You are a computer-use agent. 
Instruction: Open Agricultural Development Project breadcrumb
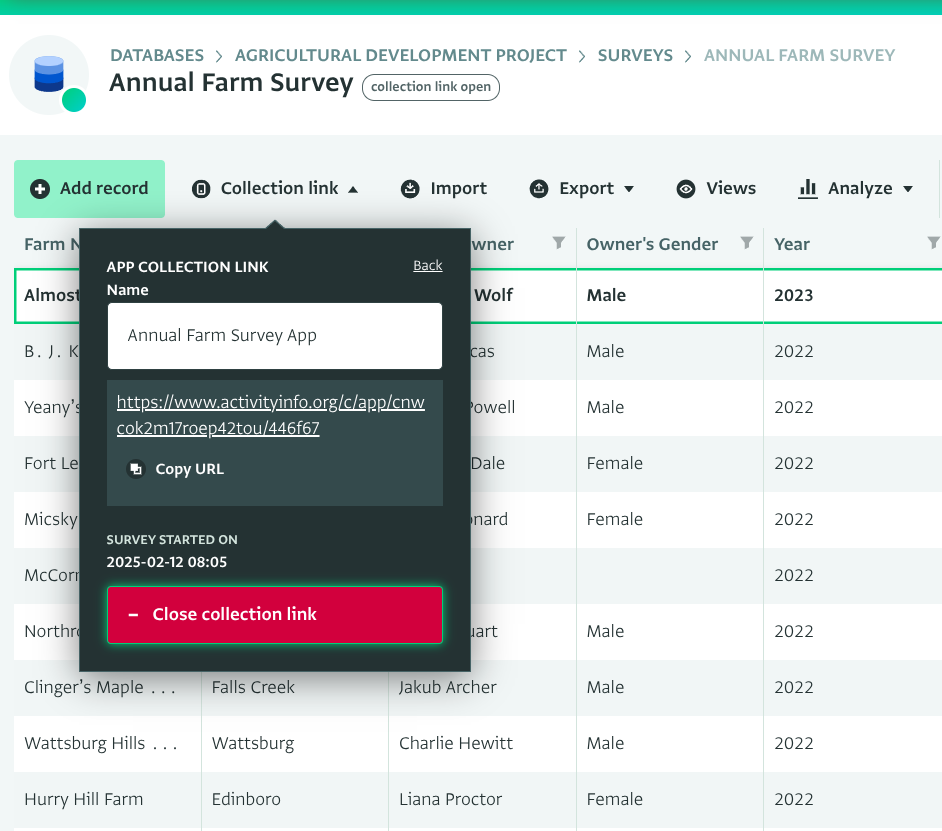tap(401, 55)
